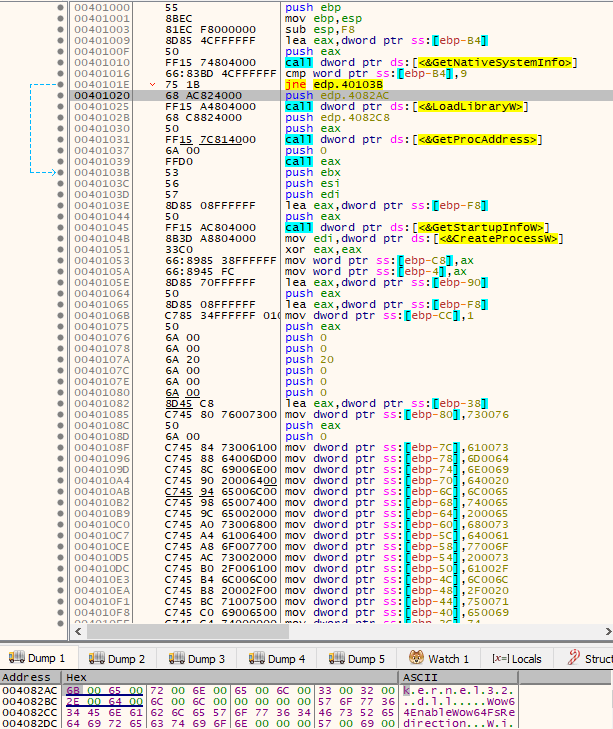Viewport: 613px width, 729px height.
Task: Select the highlighted push edp.4082AC instruction
Action: coord(337,95)
